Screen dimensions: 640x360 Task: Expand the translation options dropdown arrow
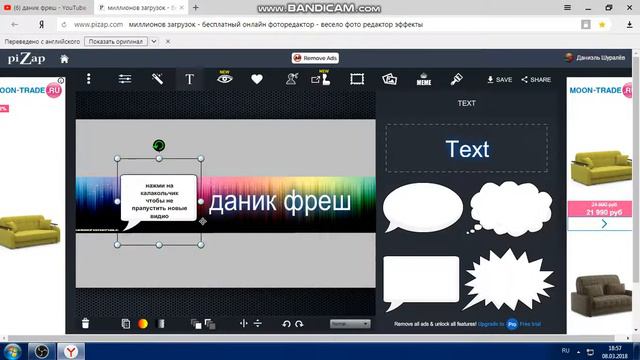click(x=154, y=41)
